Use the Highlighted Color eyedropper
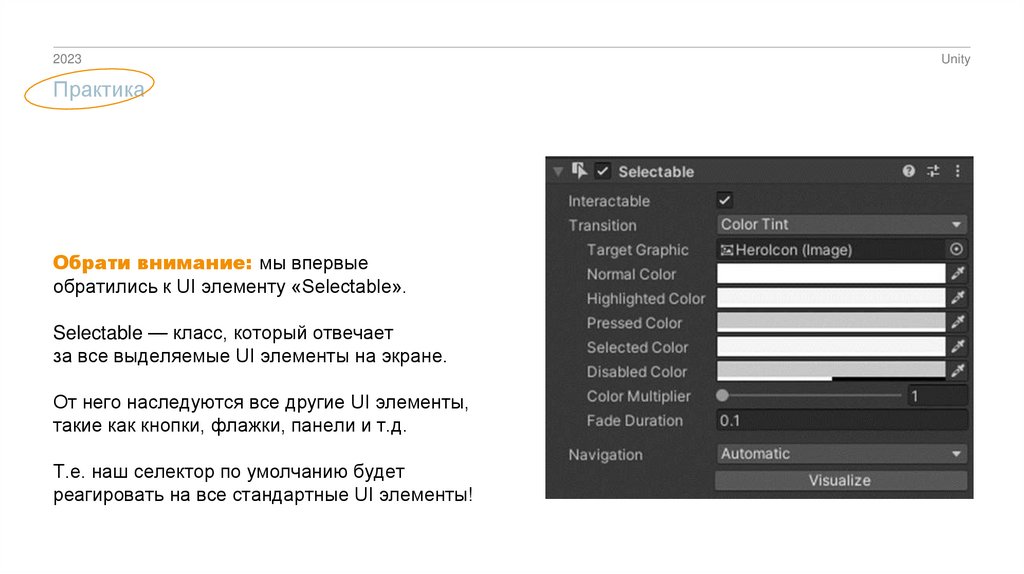This screenshot has width=1024, height=574. pos(957,298)
